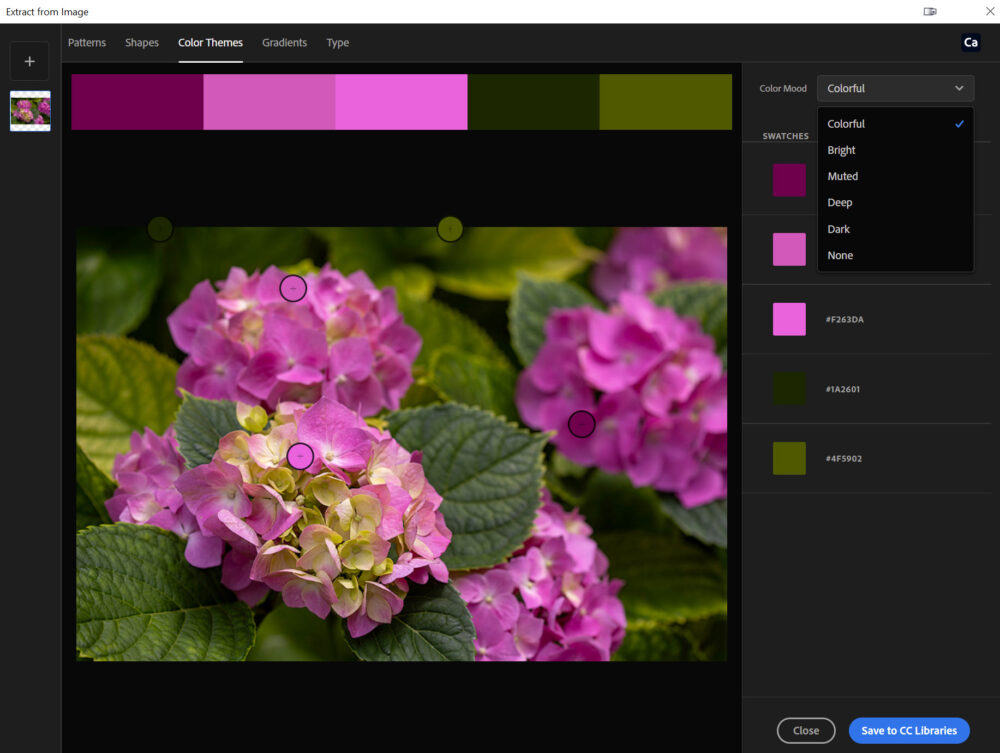Select the dark magenta swatch in Swatches list
Viewport: 1000px width, 753px height.
click(789, 180)
